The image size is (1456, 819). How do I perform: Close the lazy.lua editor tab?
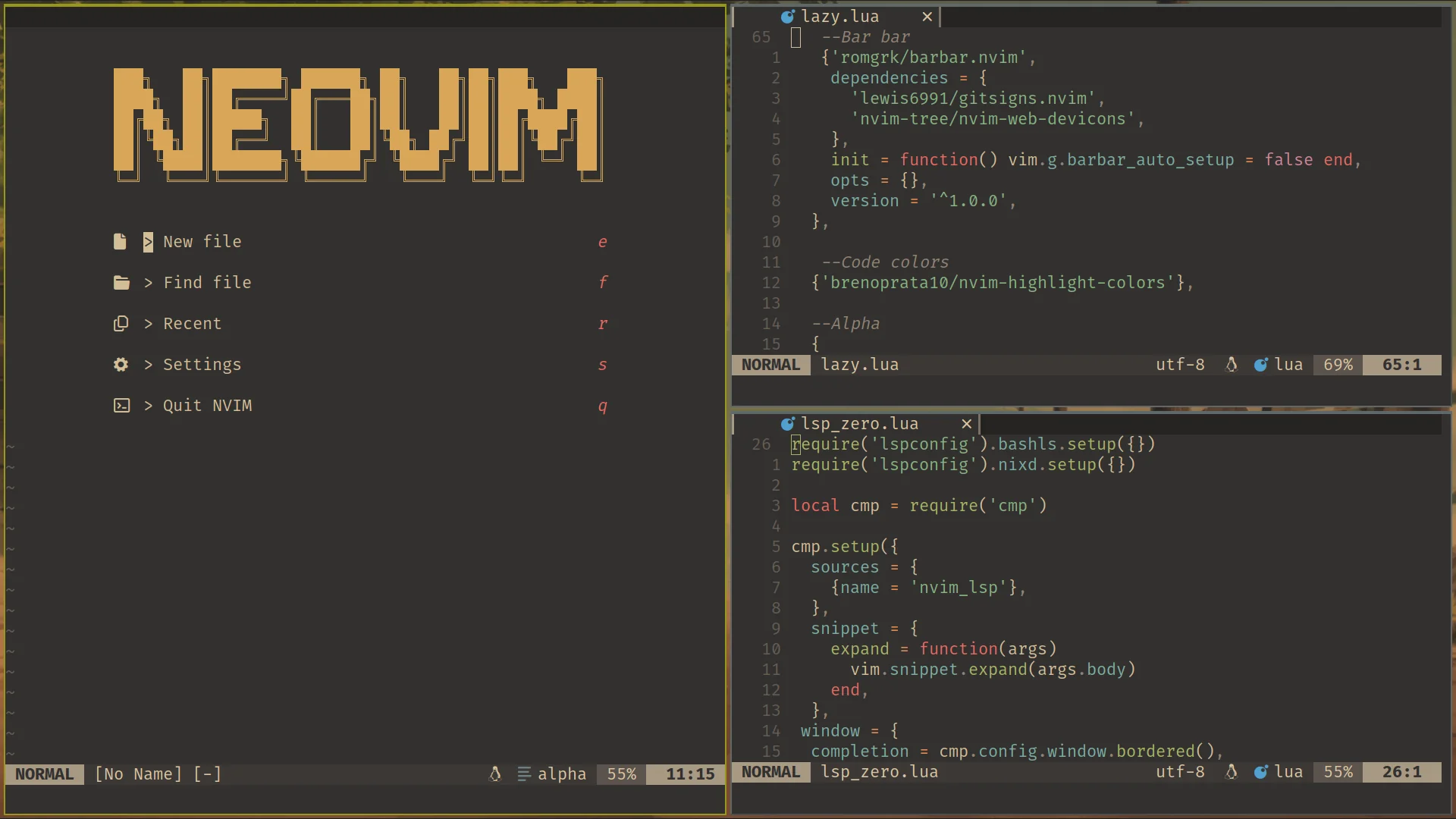coord(925,16)
